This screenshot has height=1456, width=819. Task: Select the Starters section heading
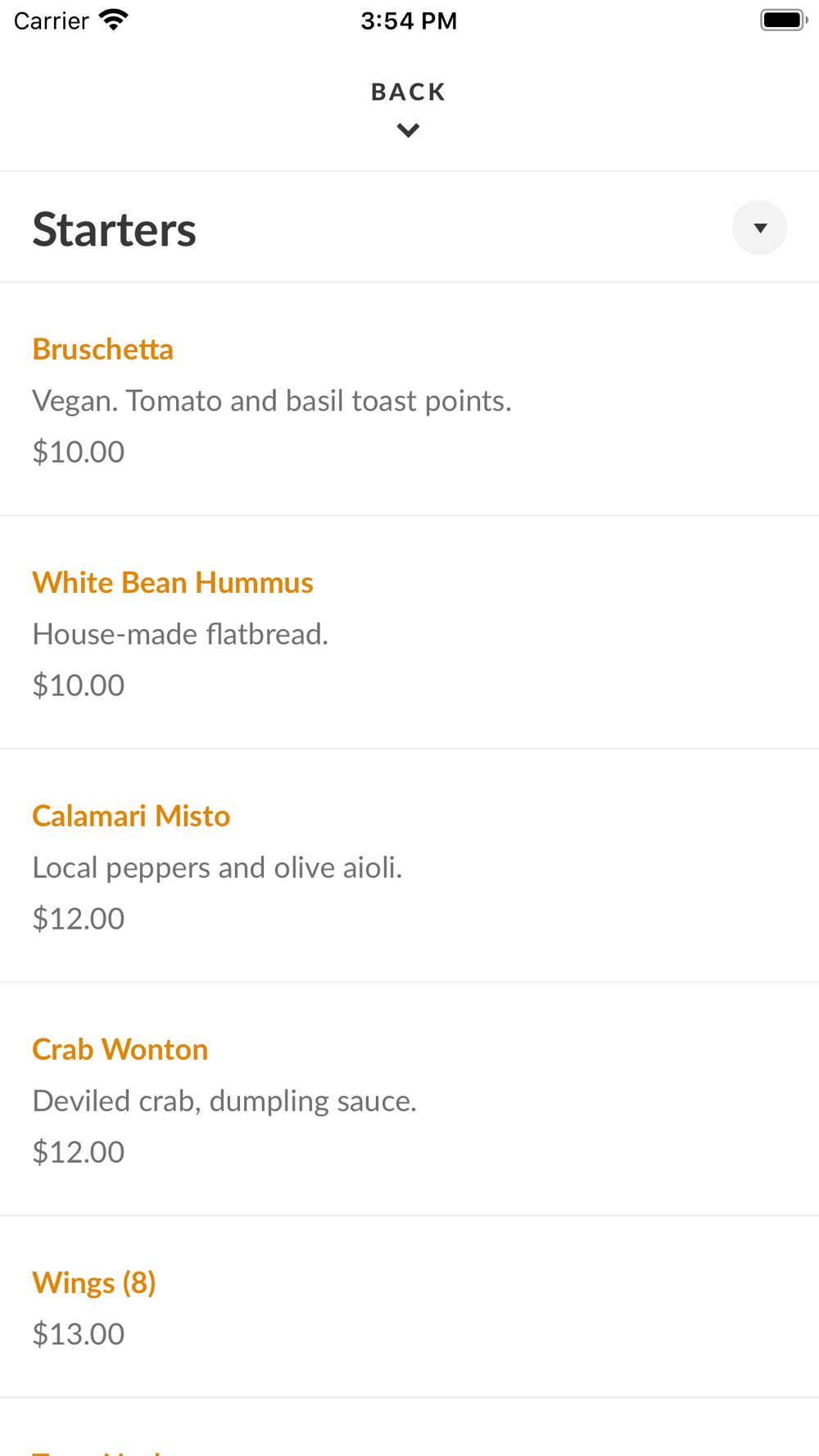(115, 229)
